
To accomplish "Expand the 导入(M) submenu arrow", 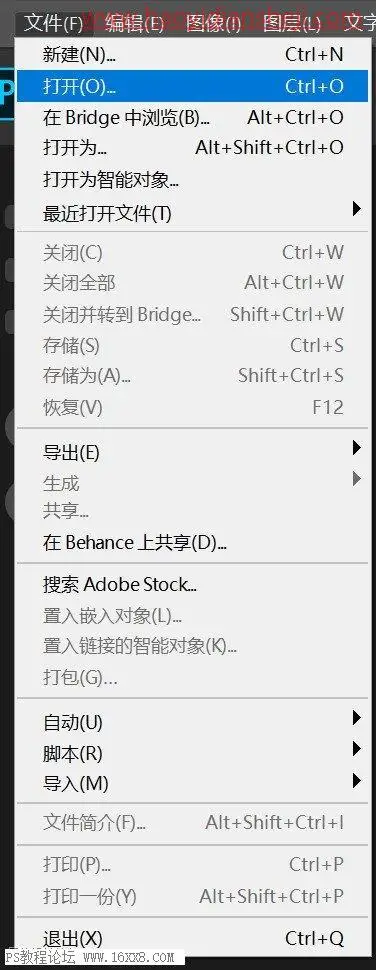I will 356,780.
